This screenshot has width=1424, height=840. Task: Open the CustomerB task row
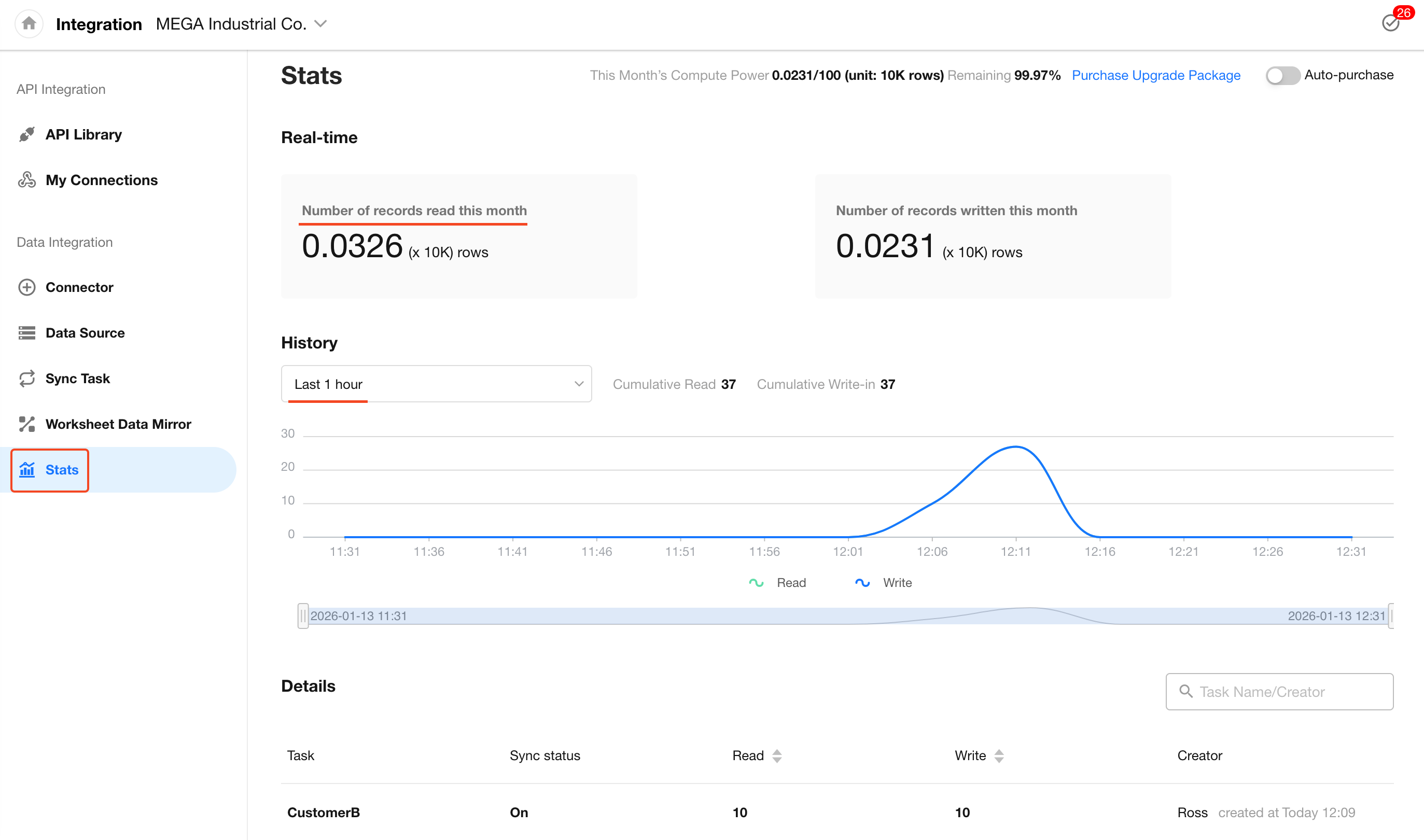[323, 813]
